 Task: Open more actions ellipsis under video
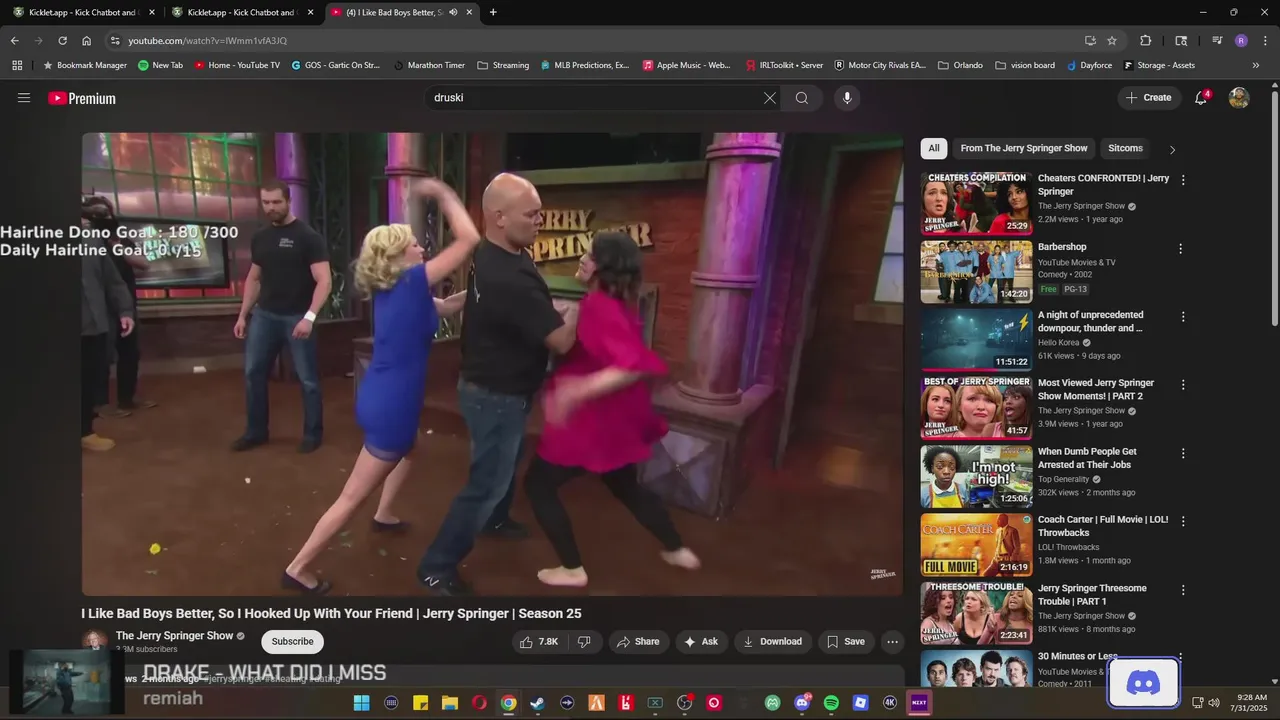[893, 642]
